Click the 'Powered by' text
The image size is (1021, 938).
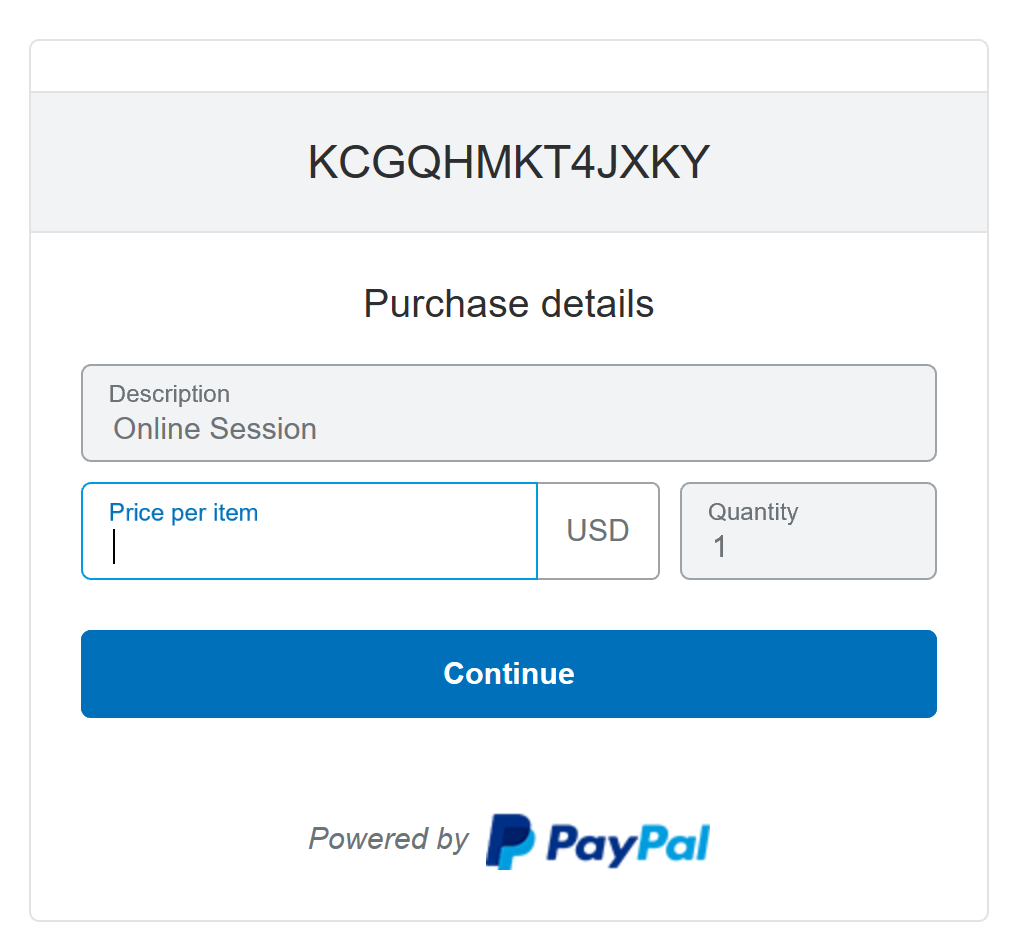(x=388, y=840)
